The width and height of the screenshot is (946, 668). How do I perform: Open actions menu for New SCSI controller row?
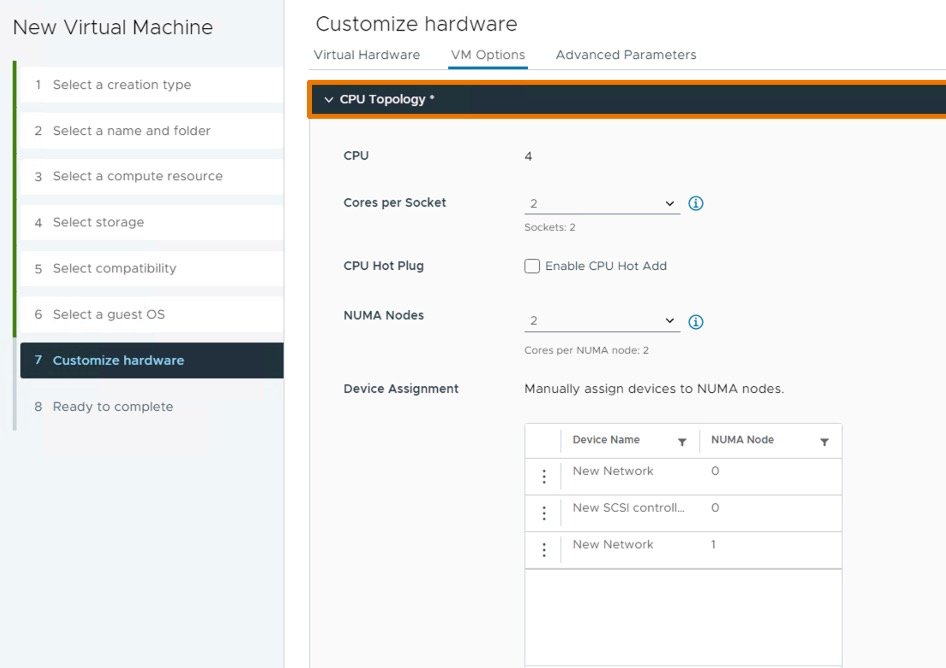(544, 514)
